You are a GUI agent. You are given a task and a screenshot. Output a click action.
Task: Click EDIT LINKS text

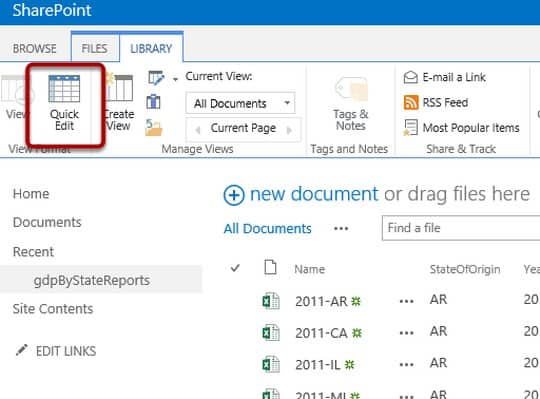pyautogui.click(x=66, y=351)
